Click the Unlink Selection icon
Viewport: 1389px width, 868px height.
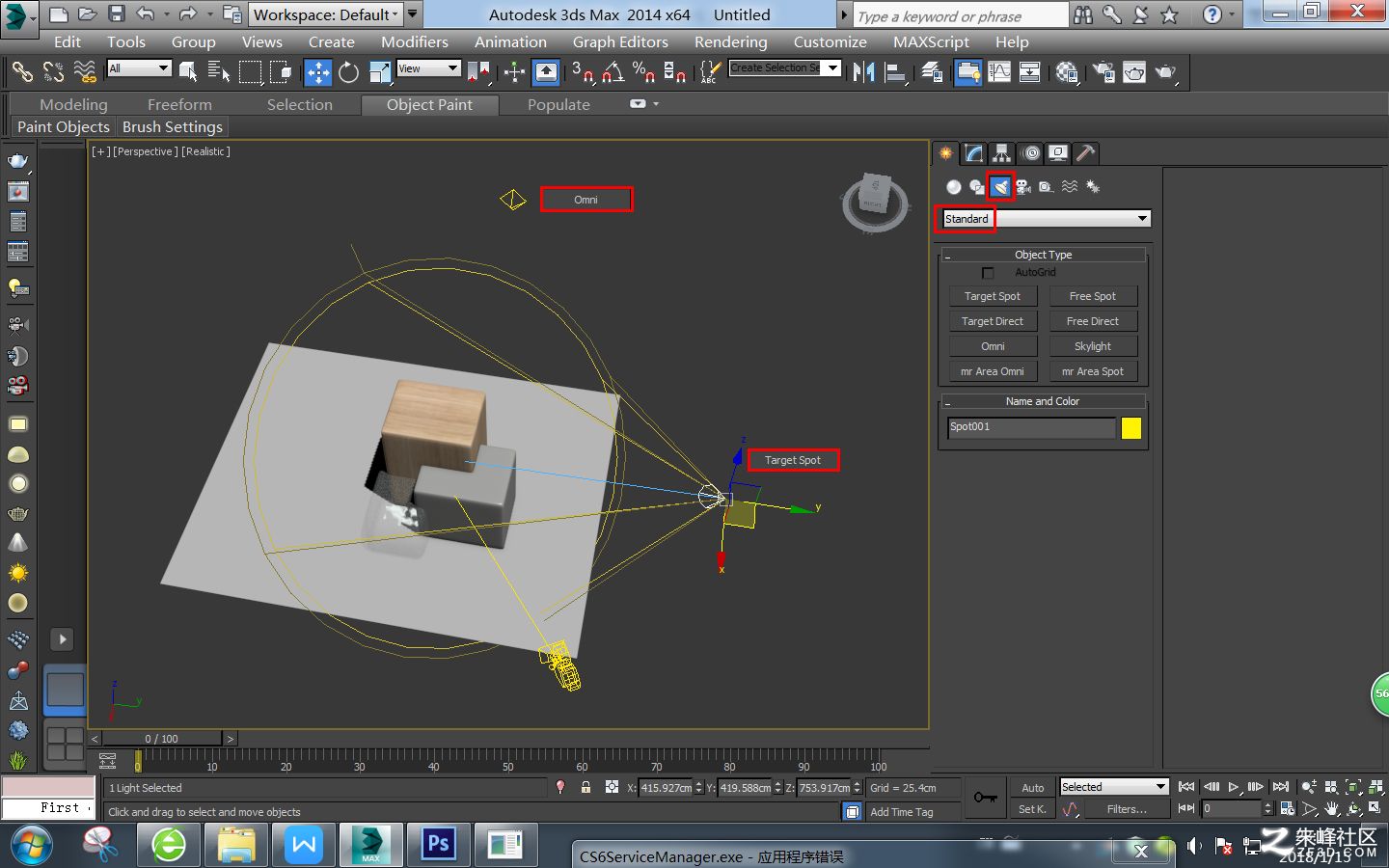point(53,72)
